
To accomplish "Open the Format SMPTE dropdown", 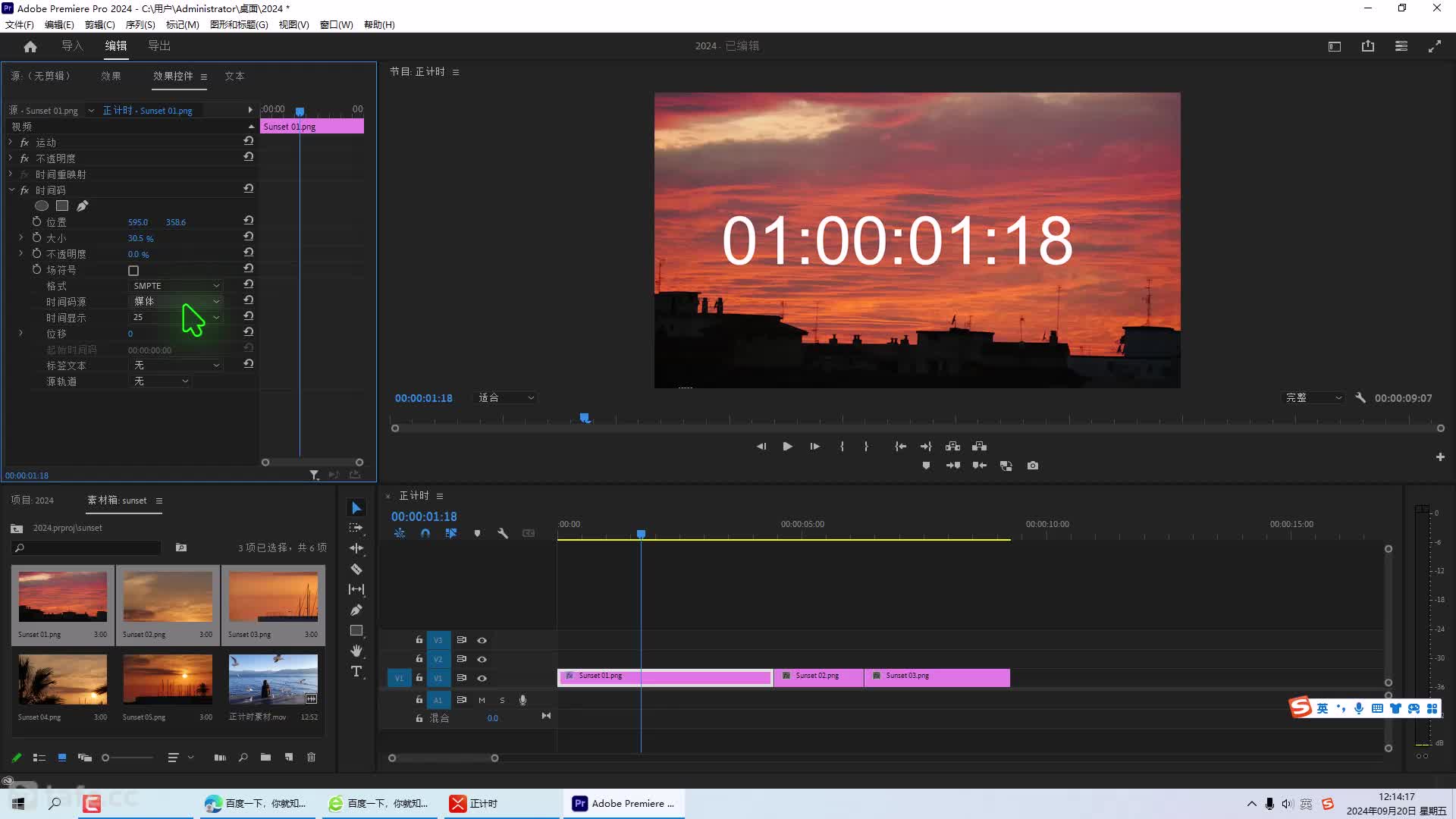I will click(x=177, y=286).
